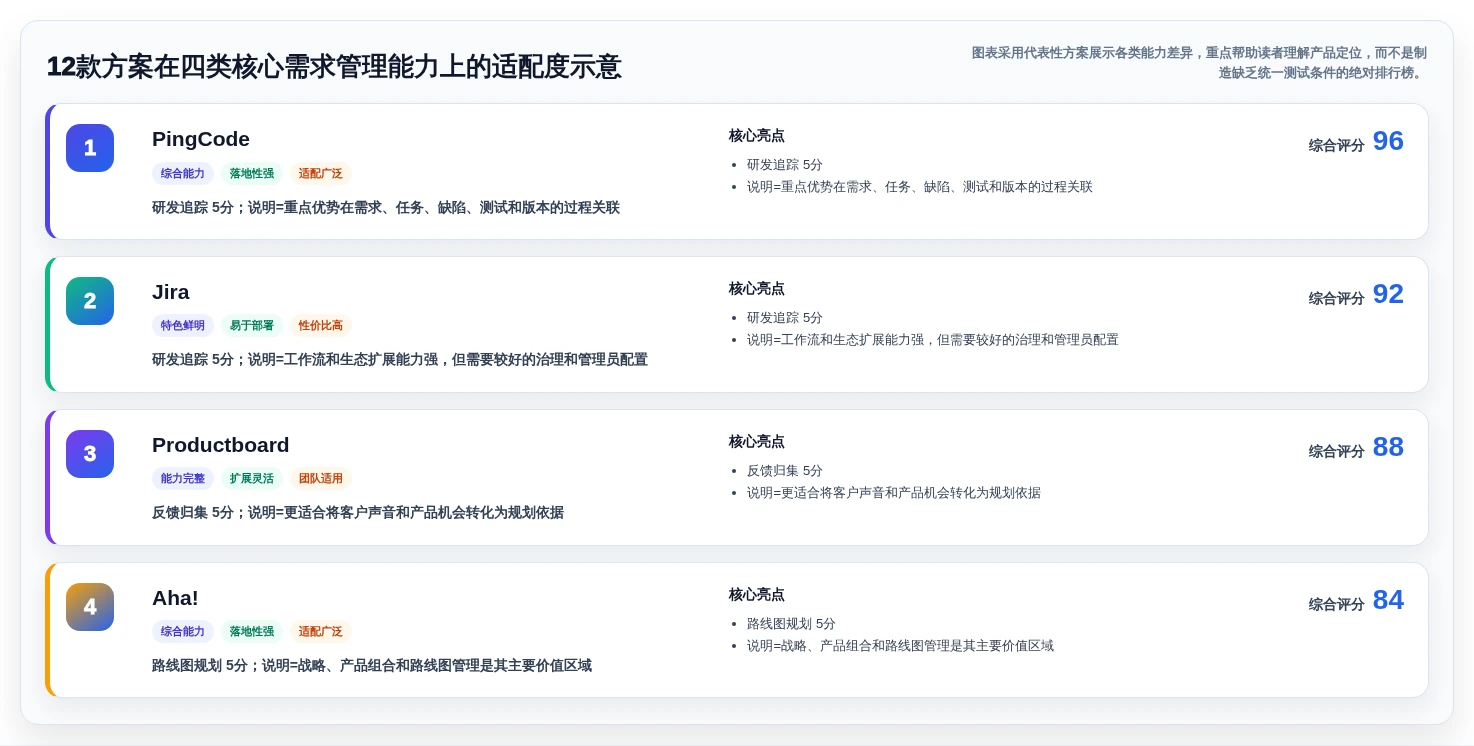
Task: Click PingCode's bullet 研发追踪 5分
Action: click(x=785, y=165)
